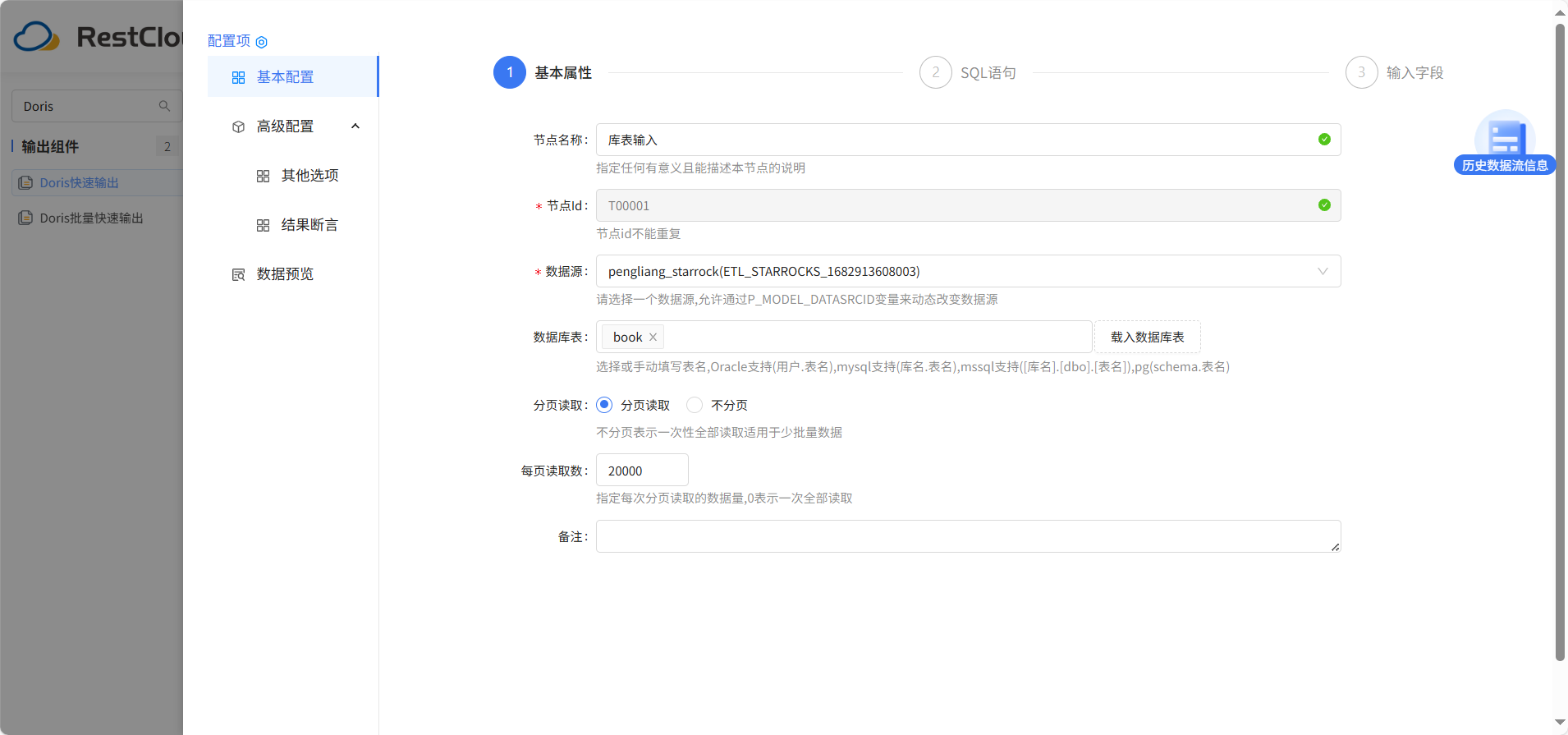Click hint 指定任何有意义且能描述本节点的说明
Image resolution: width=1568 pixels, height=735 pixels.
[700, 168]
